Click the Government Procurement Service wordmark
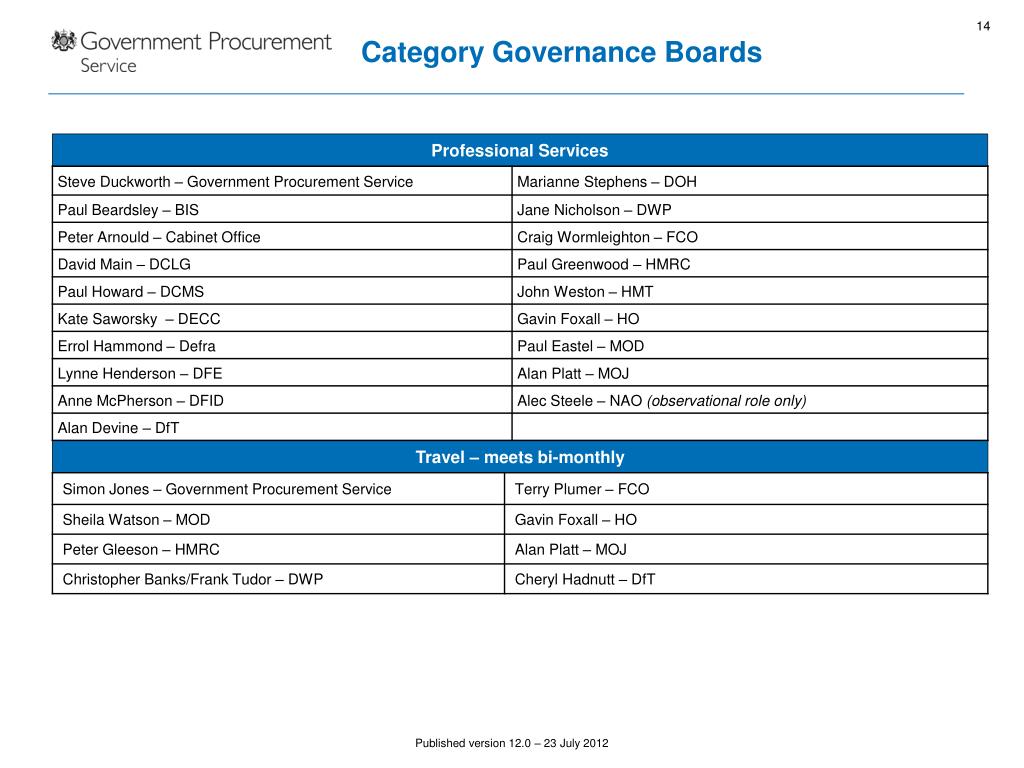1024x768 pixels. pyautogui.click(x=205, y=52)
